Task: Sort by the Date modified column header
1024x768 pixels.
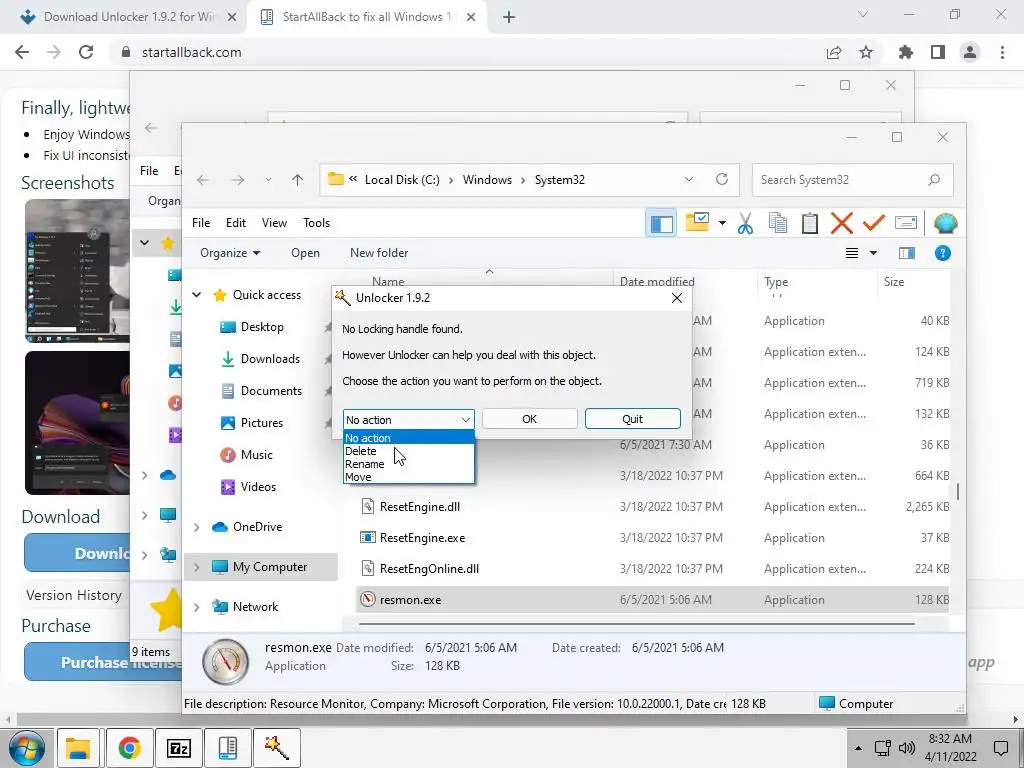Action: point(656,281)
